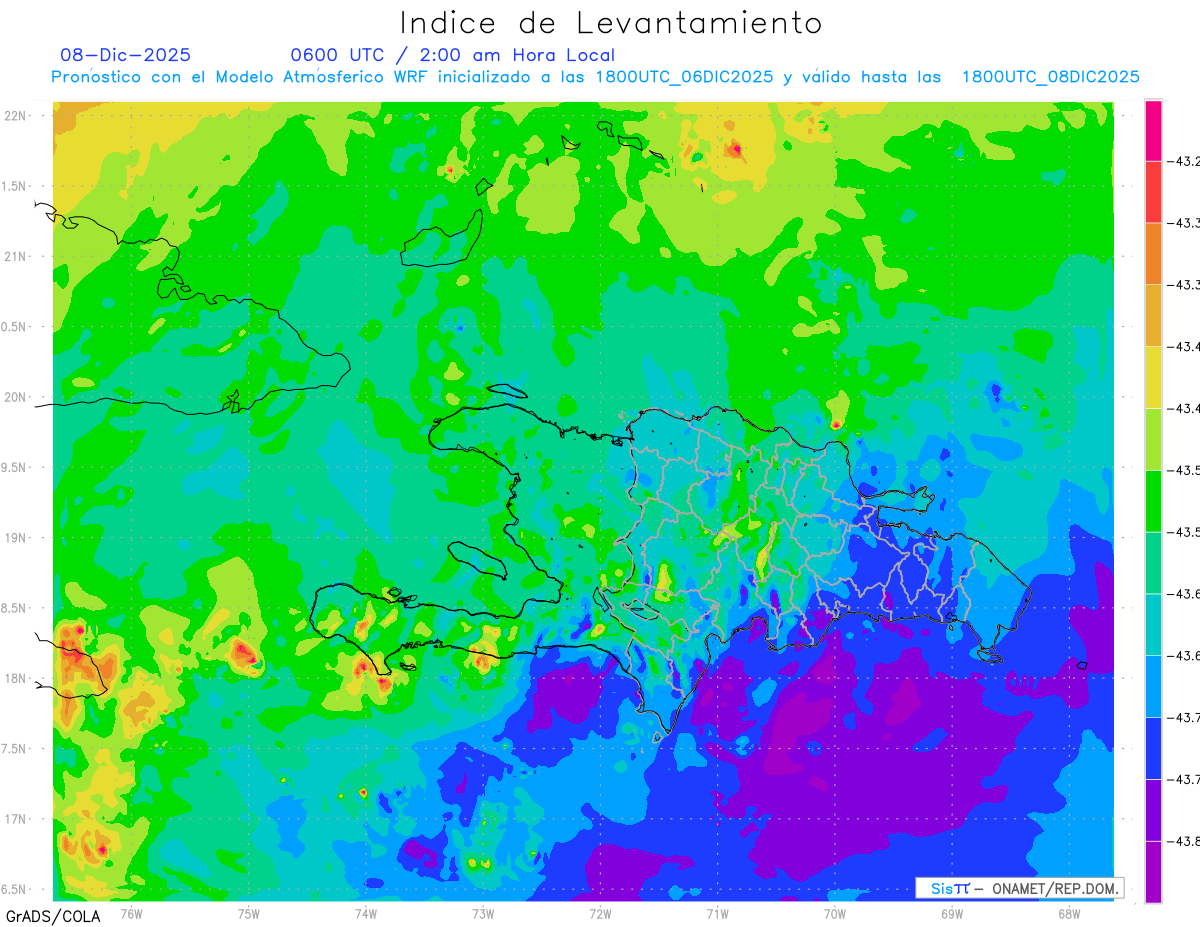
Task: Click the "21N" latitude label
Action: pos(16,256)
